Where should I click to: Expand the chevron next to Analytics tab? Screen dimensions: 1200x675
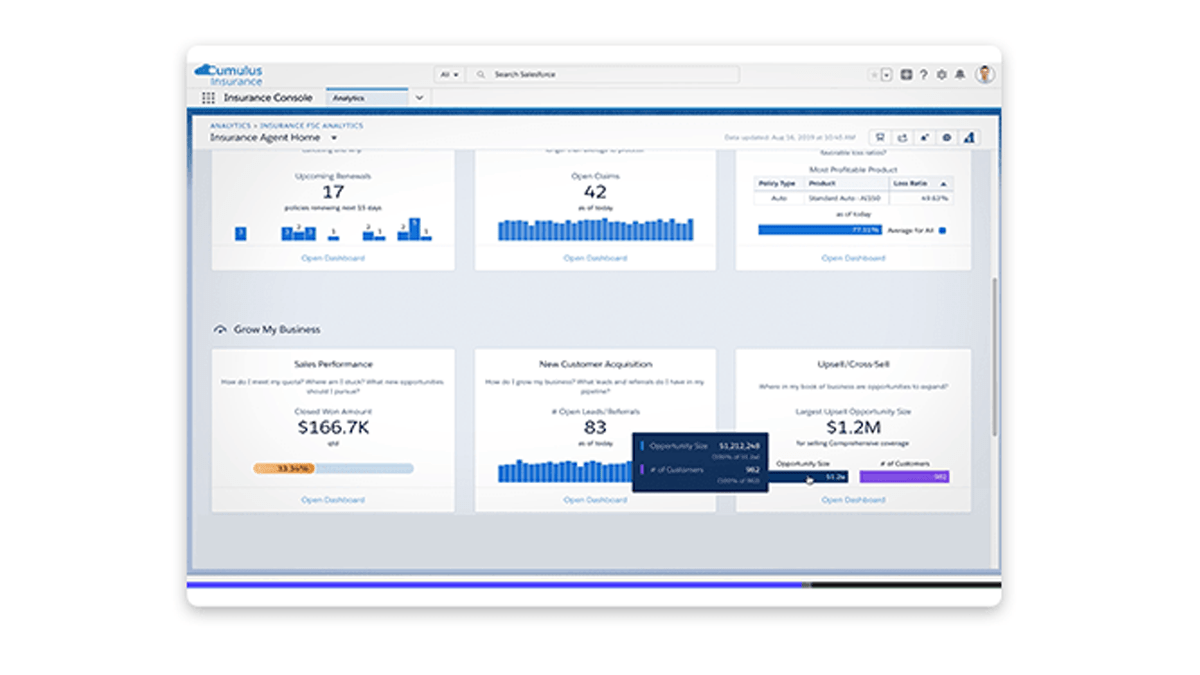pos(419,98)
